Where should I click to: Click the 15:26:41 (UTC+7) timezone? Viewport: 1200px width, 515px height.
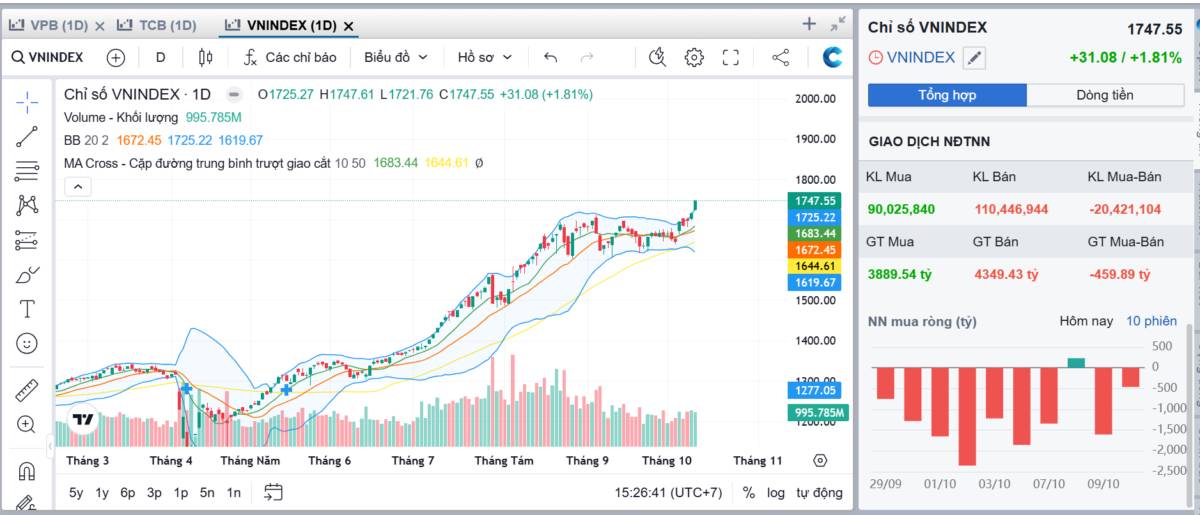click(x=668, y=492)
